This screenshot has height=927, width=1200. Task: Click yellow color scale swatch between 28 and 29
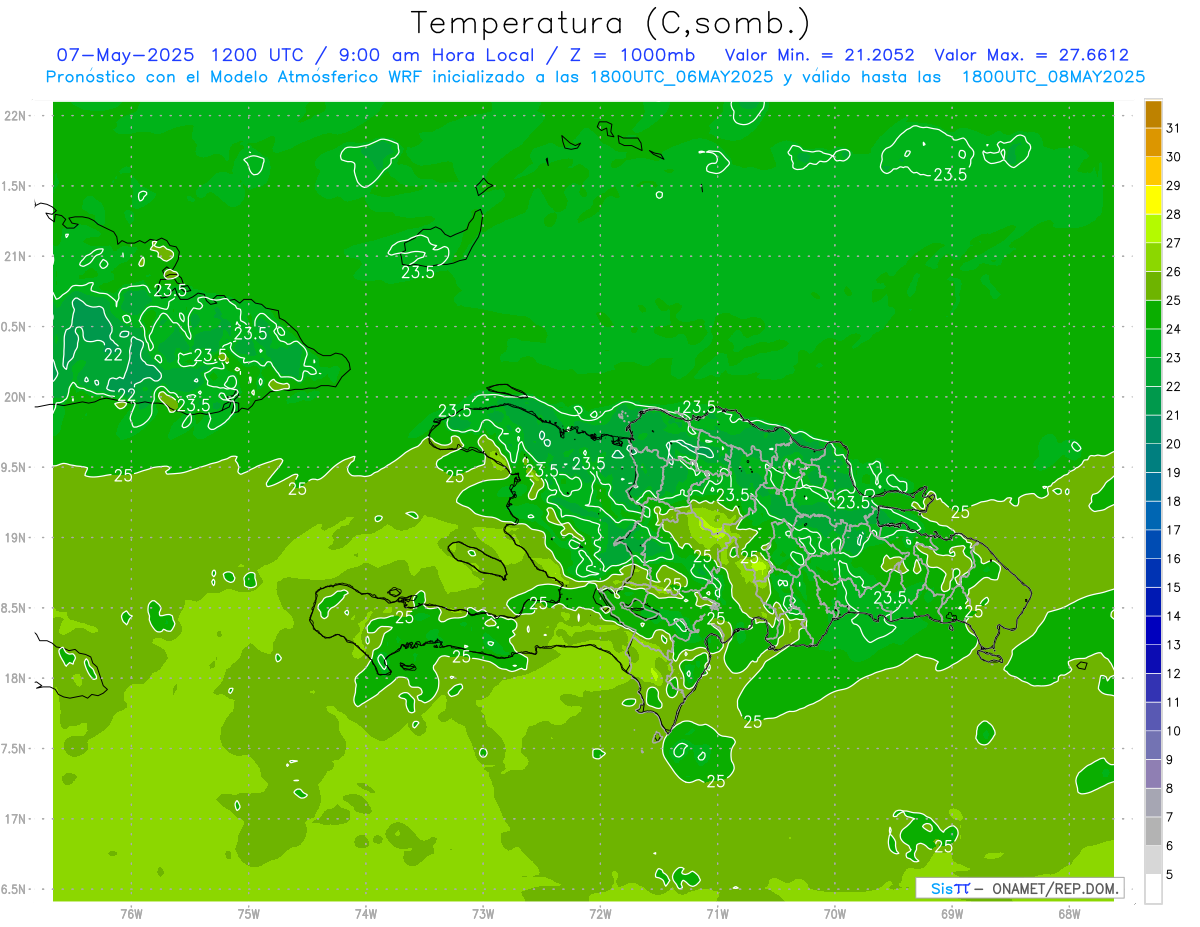pos(1153,200)
